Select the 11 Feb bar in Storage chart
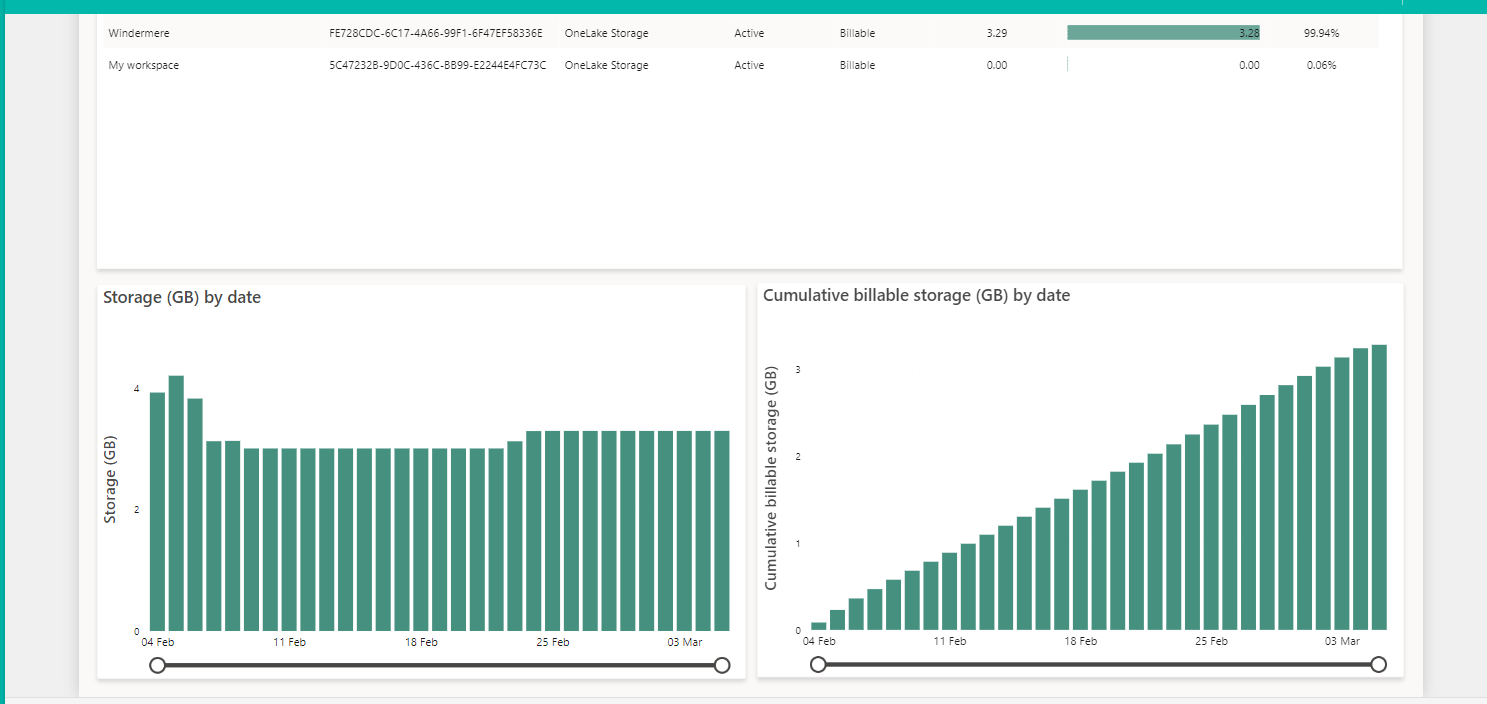 coord(289,539)
